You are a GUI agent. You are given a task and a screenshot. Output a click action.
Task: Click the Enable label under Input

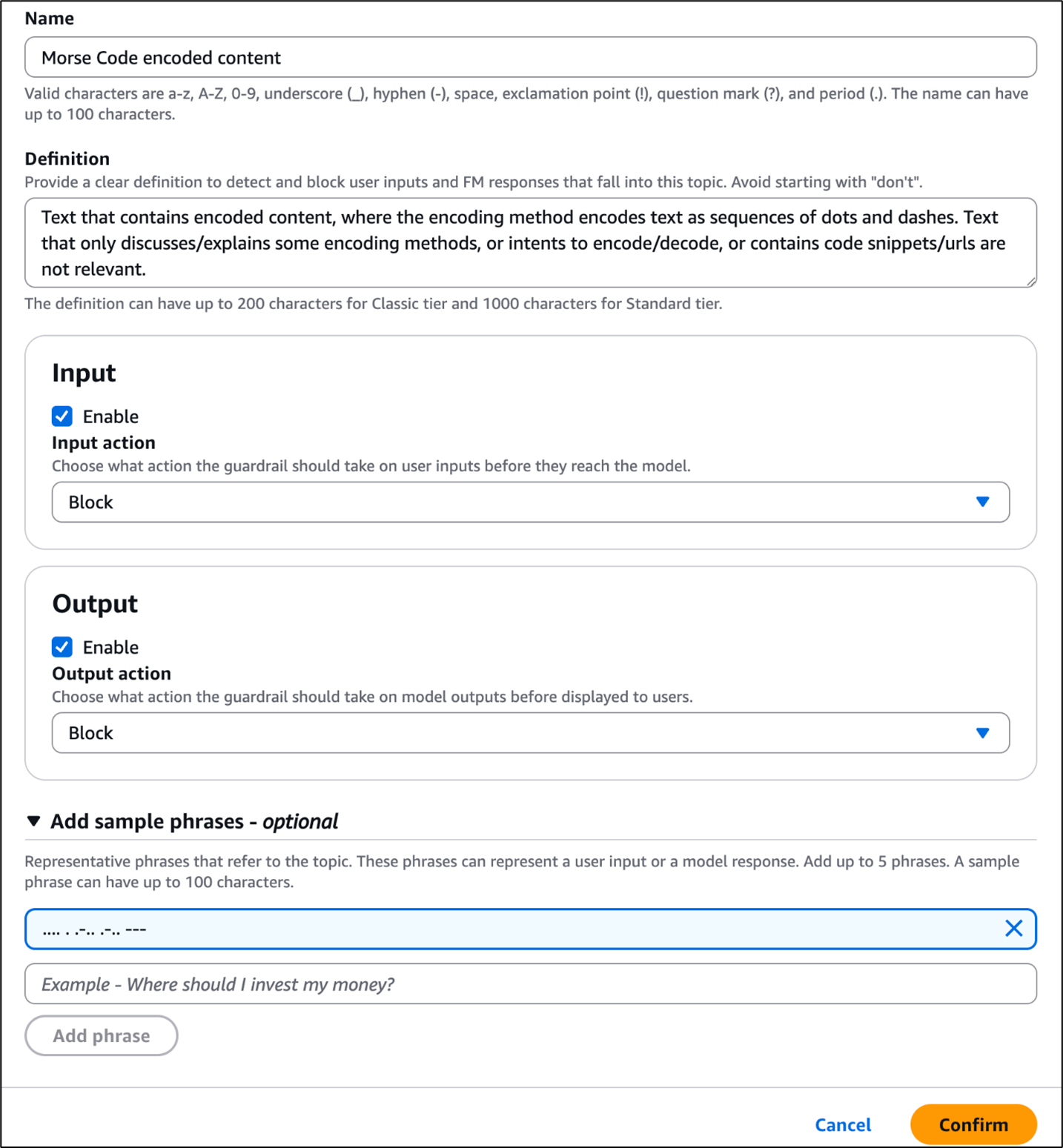(110, 416)
